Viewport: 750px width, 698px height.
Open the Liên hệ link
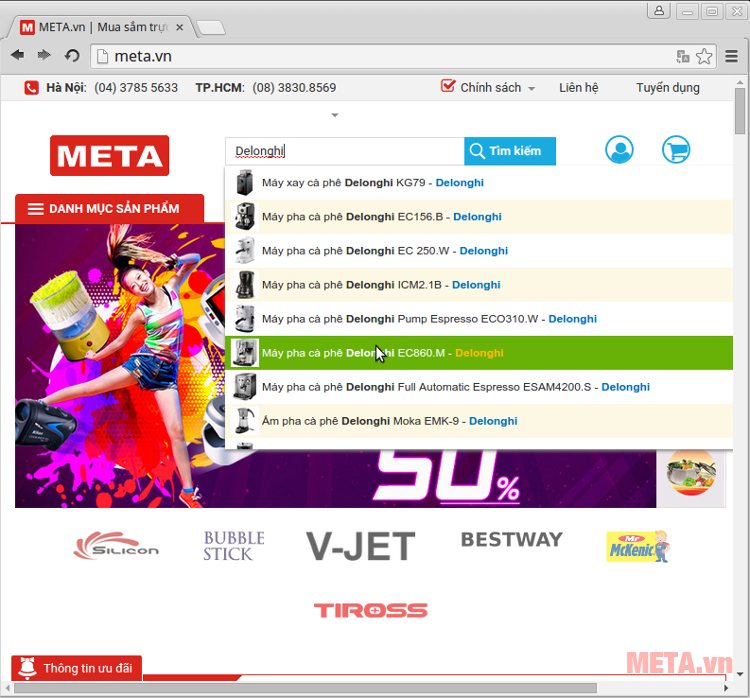pos(579,88)
